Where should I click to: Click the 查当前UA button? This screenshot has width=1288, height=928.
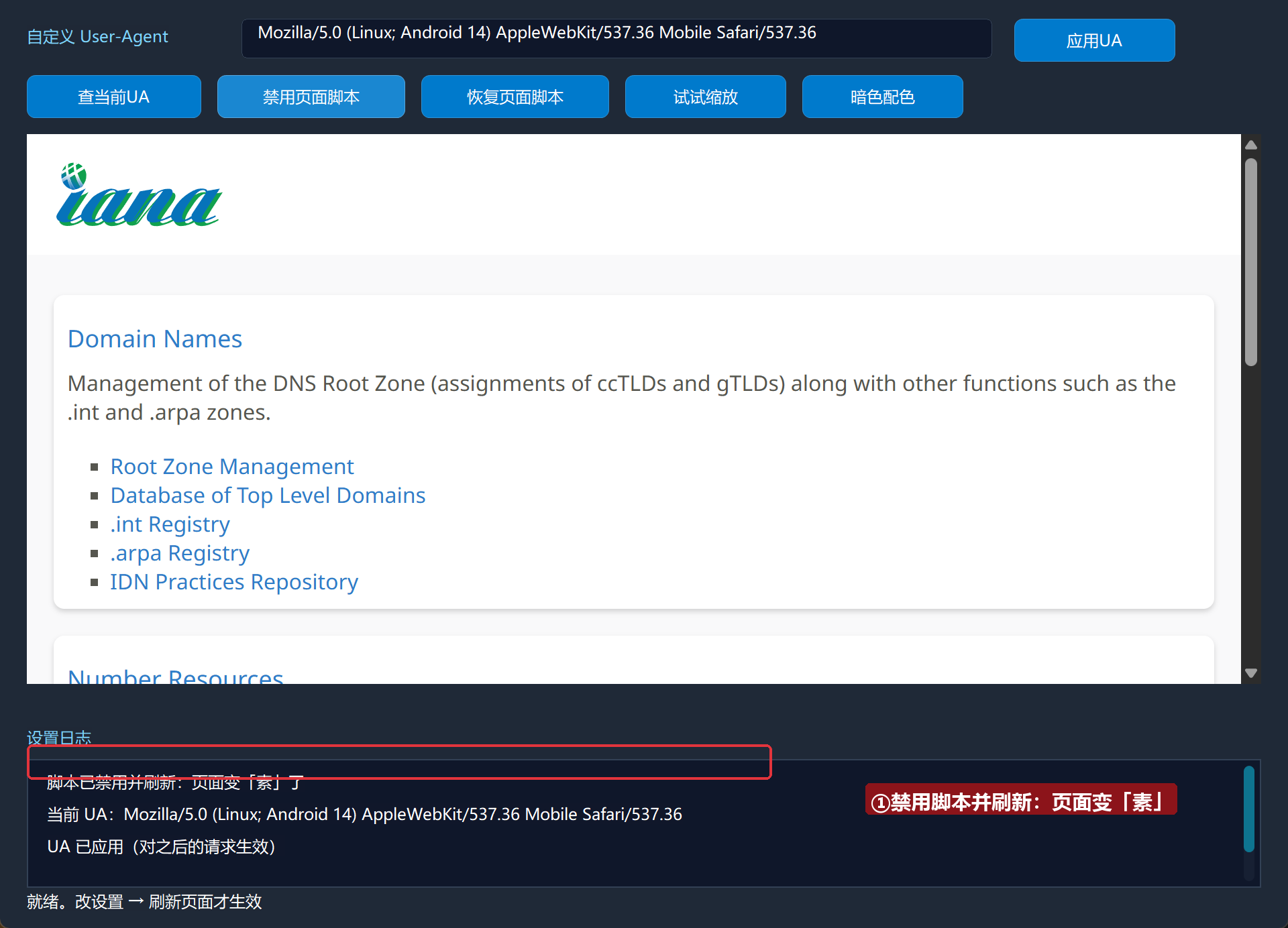pyautogui.click(x=114, y=97)
